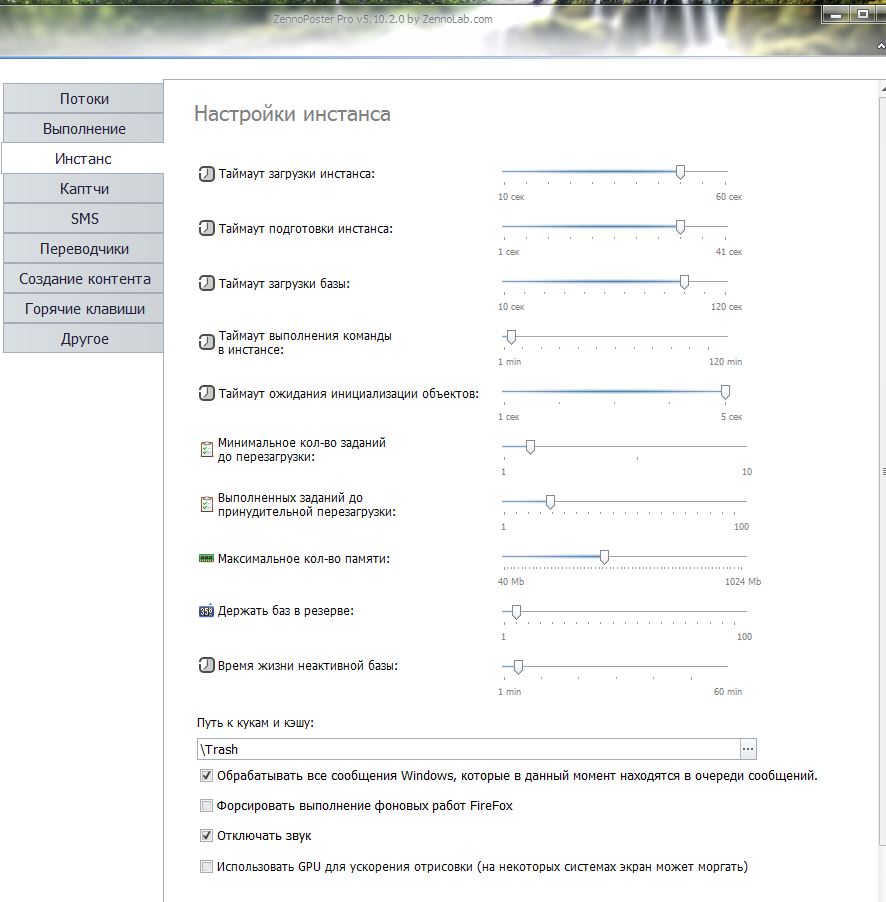886x902 pixels.
Task: Minimize the ZennoPoster window
Action: (x=837, y=15)
